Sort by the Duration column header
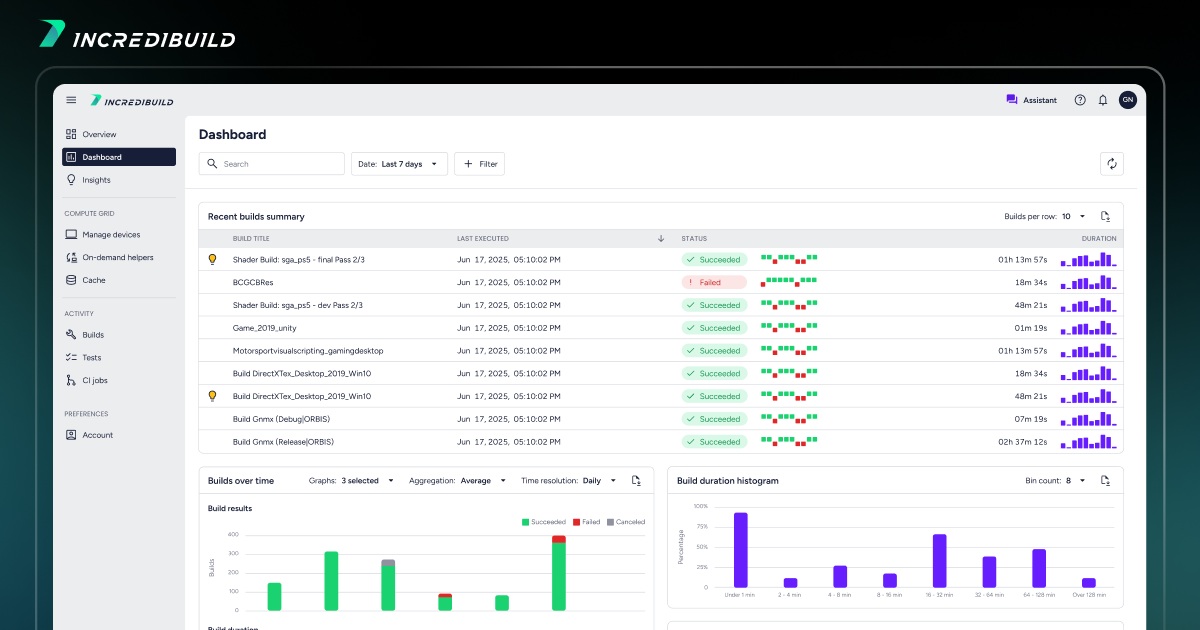This screenshot has width=1200, height=630. click(x=1099, y=239)
